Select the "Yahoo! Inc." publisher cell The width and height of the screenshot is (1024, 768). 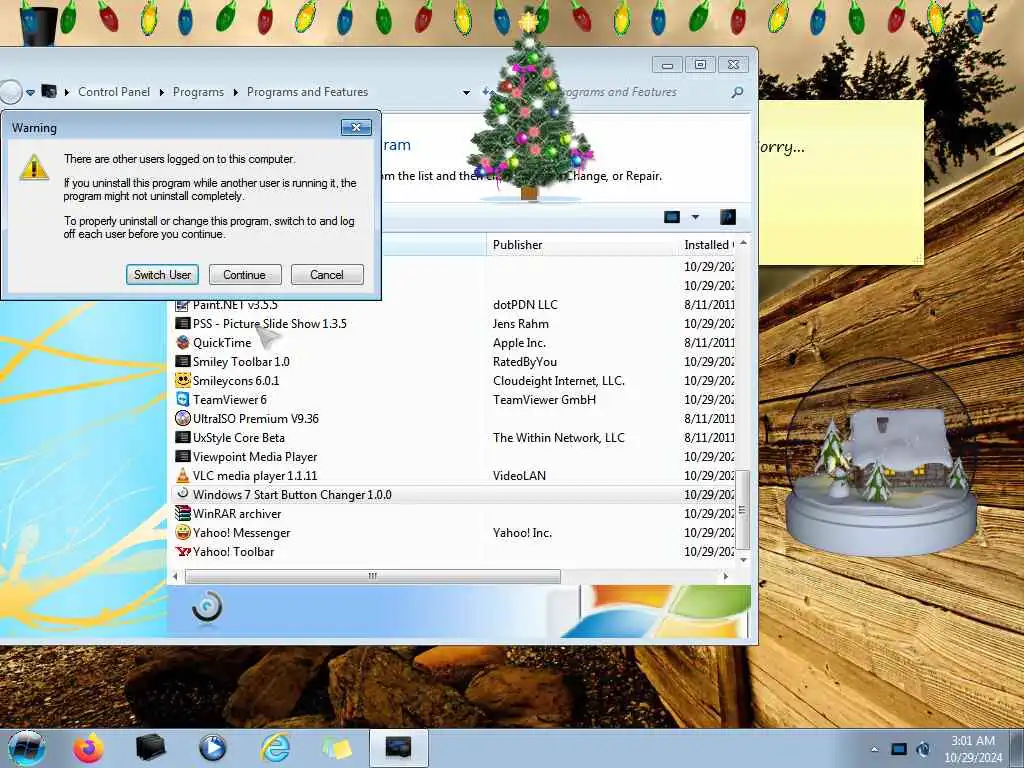[x=522, y=532]
